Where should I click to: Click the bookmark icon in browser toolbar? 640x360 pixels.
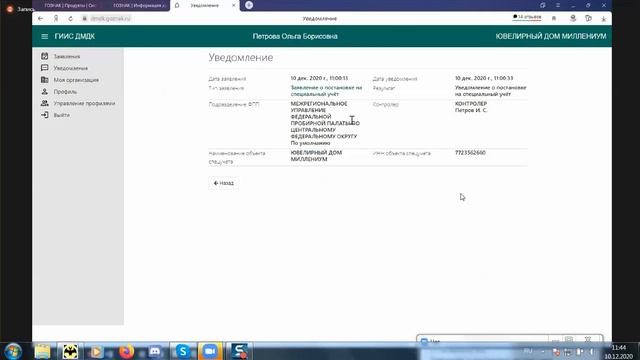tap(554, 18)
